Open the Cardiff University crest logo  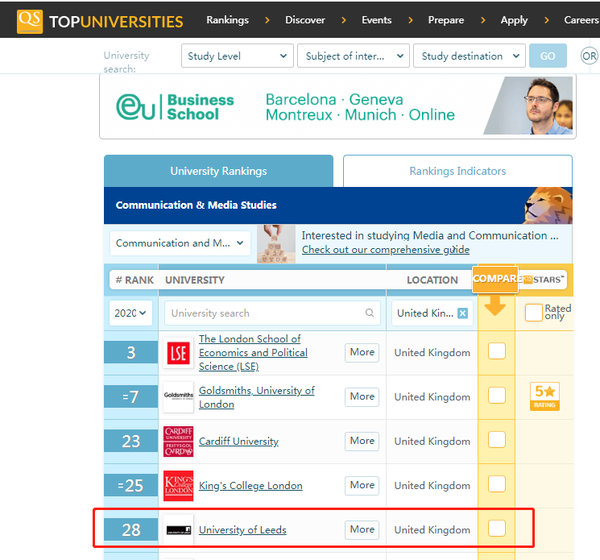178,441
